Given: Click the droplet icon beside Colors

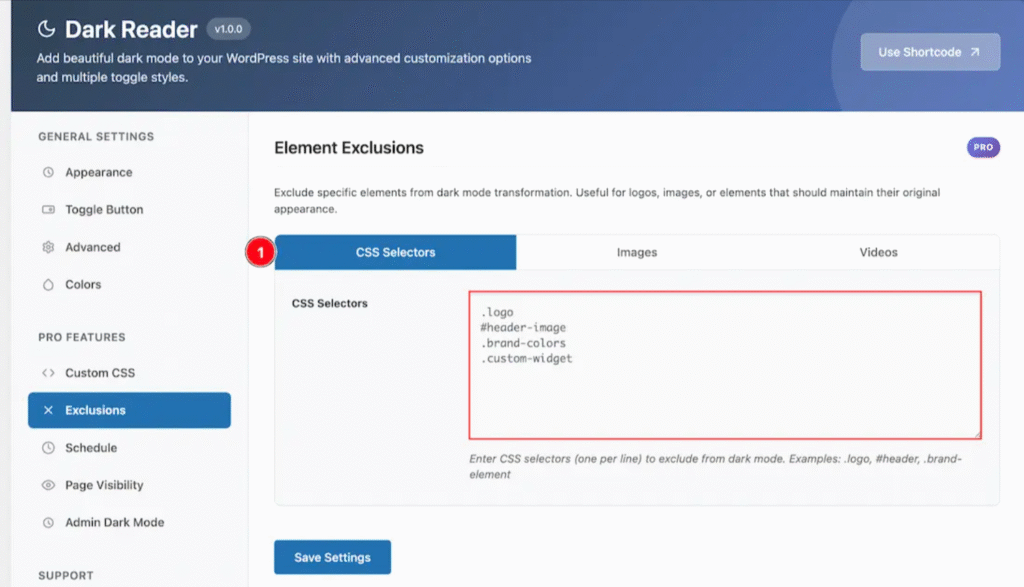Looking at the screenshot, I should coord(48,285).
